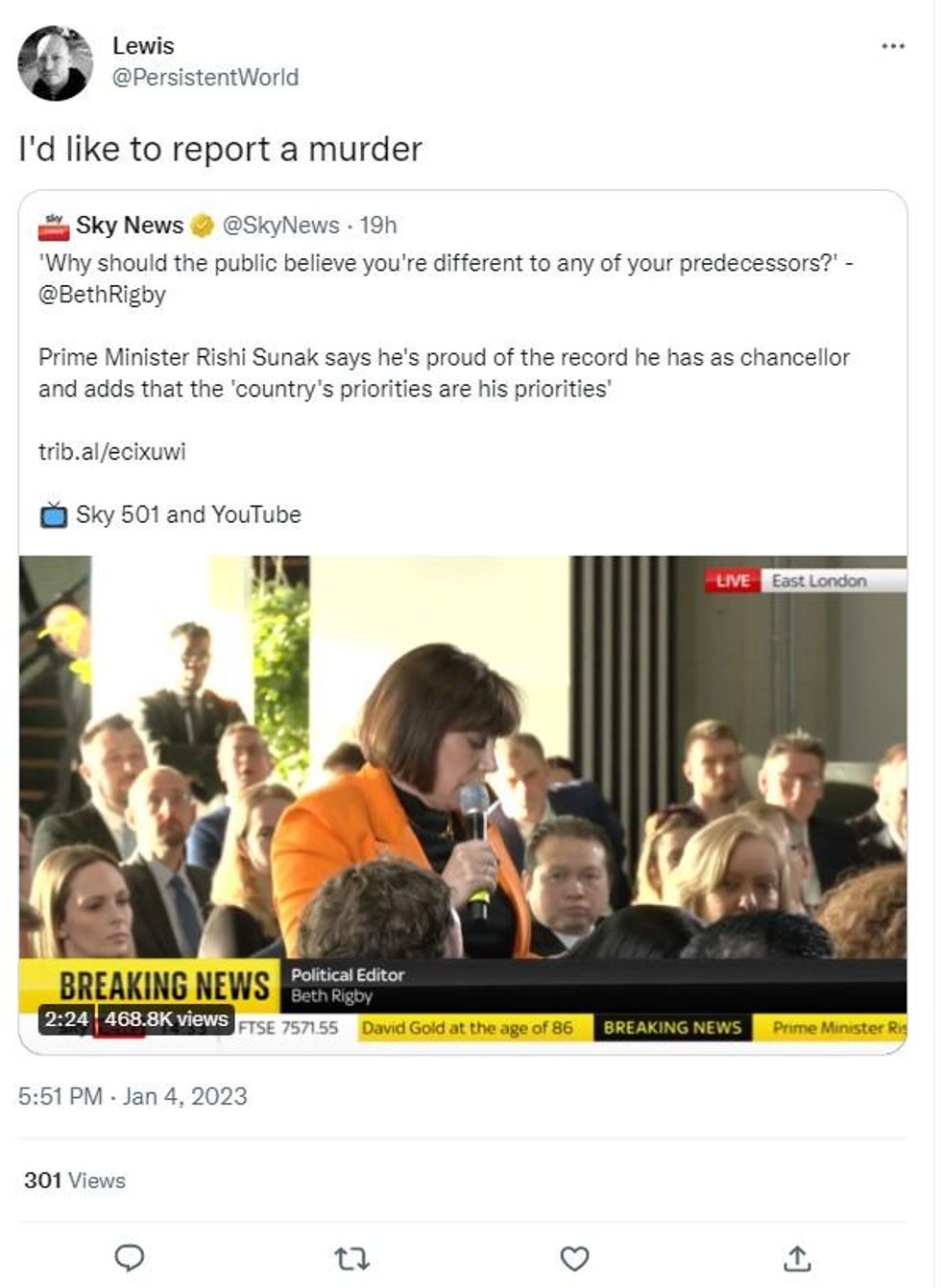Click the 301 Views count
The image size is (941, 1288).
[x=75, y=1181]
